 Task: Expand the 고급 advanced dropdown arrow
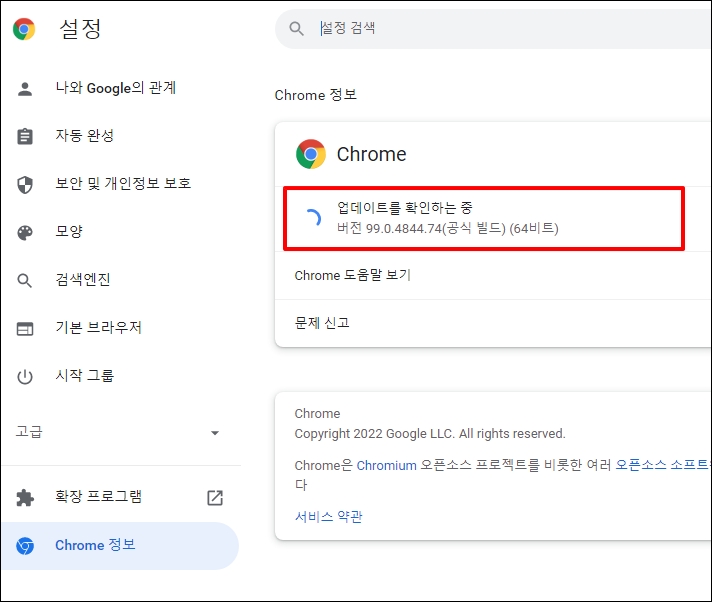215,433
